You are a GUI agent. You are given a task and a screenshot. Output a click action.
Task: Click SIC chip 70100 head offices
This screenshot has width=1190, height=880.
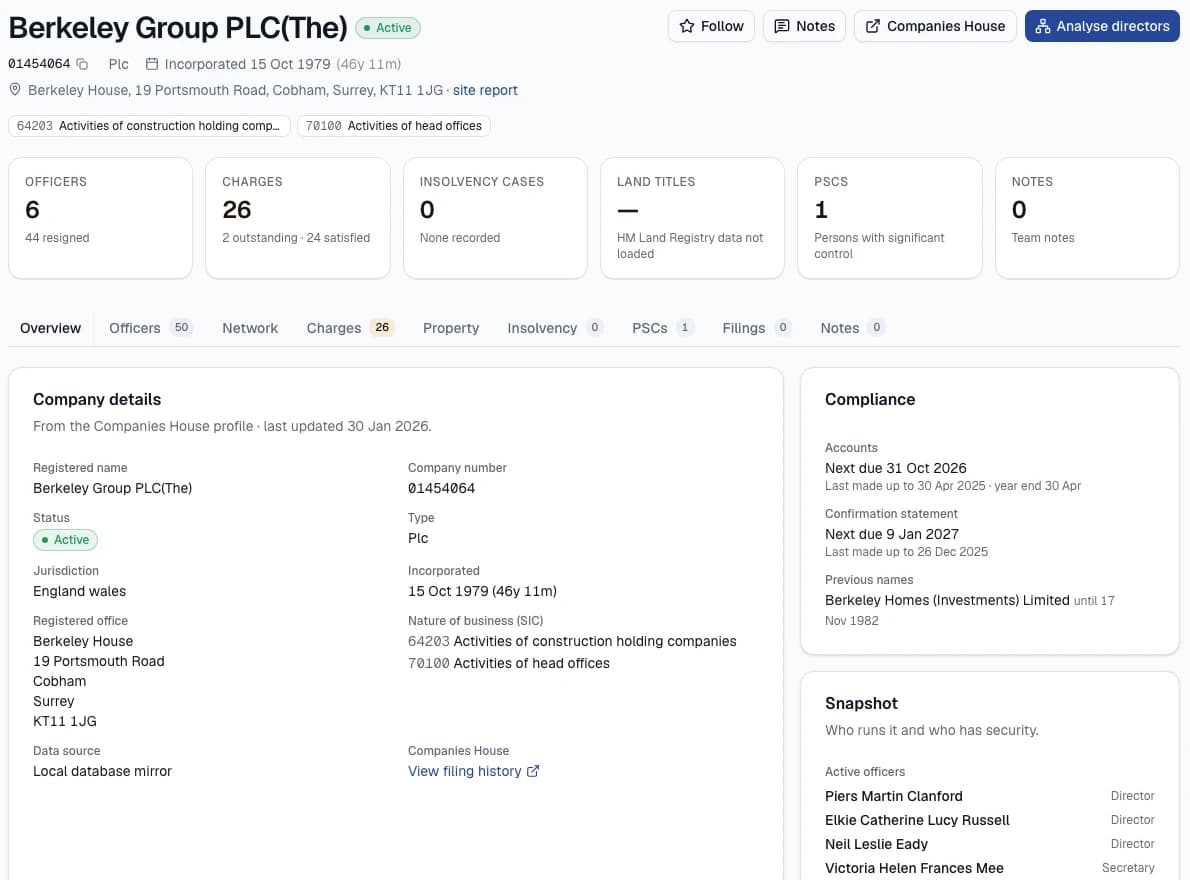tap(393, 126)
